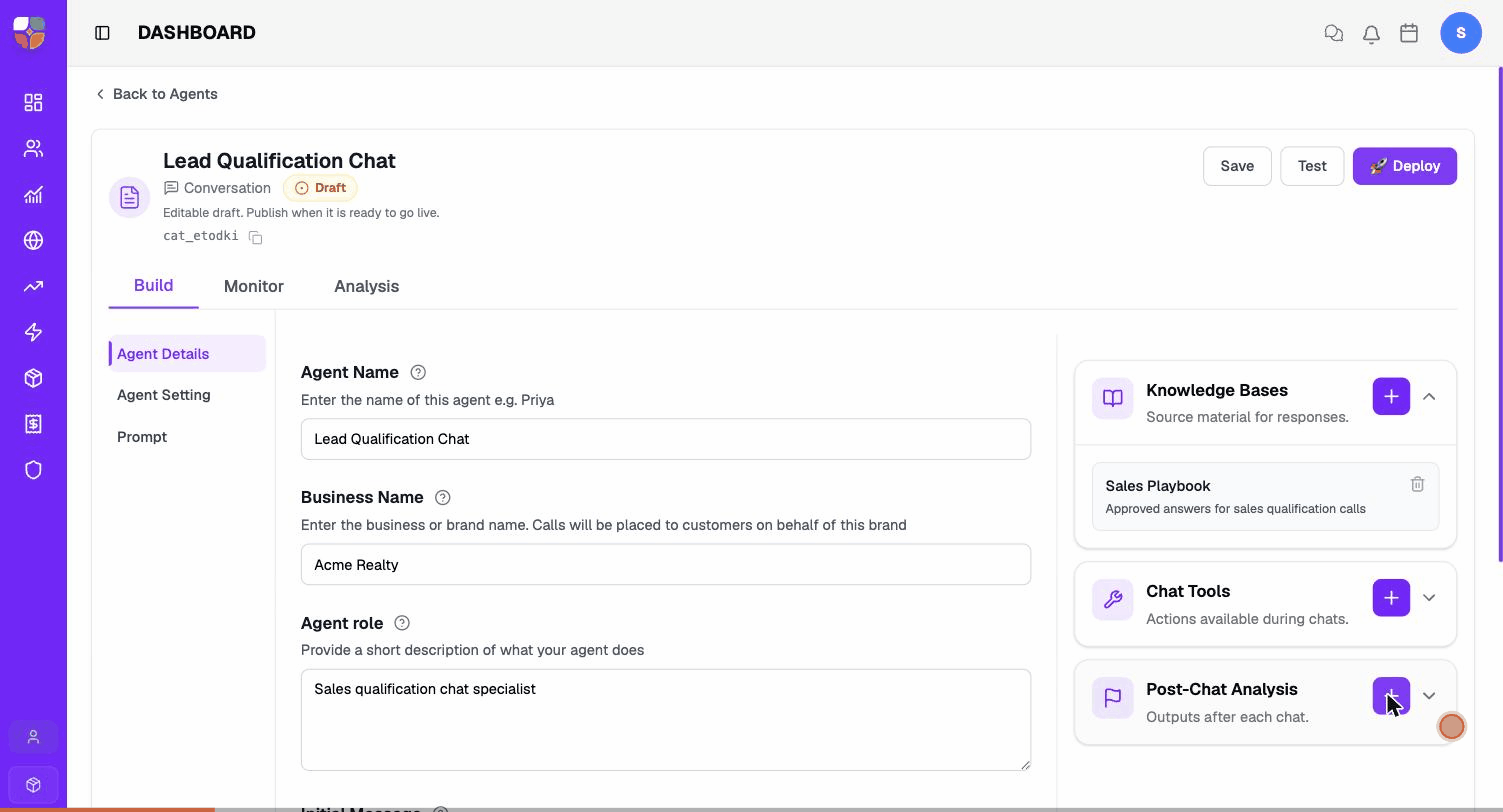Click the Chat Tools wrench icon

[1113, 600]
